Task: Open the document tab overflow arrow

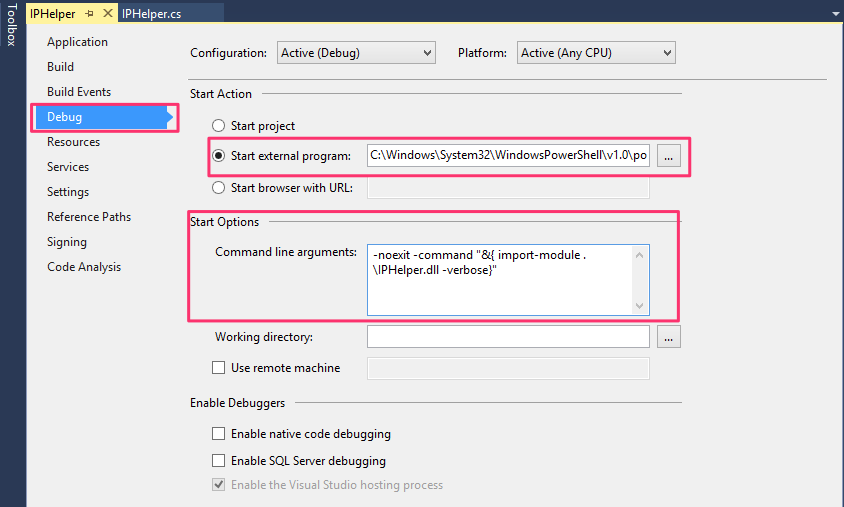Action: coord(834,14)
